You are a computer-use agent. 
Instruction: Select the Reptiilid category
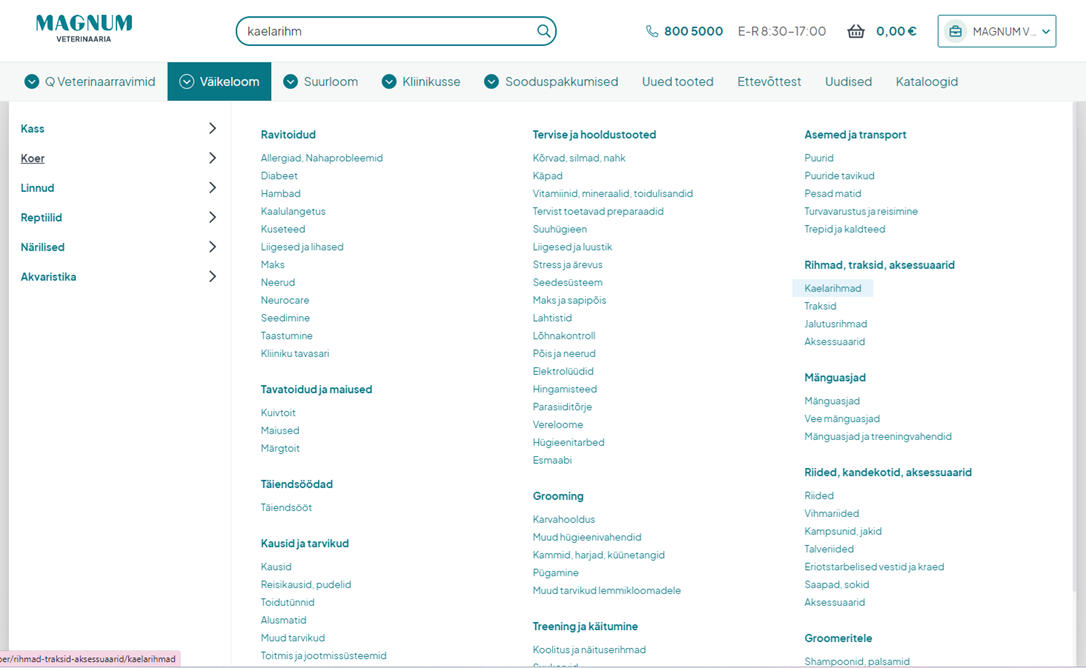[42, 218]
